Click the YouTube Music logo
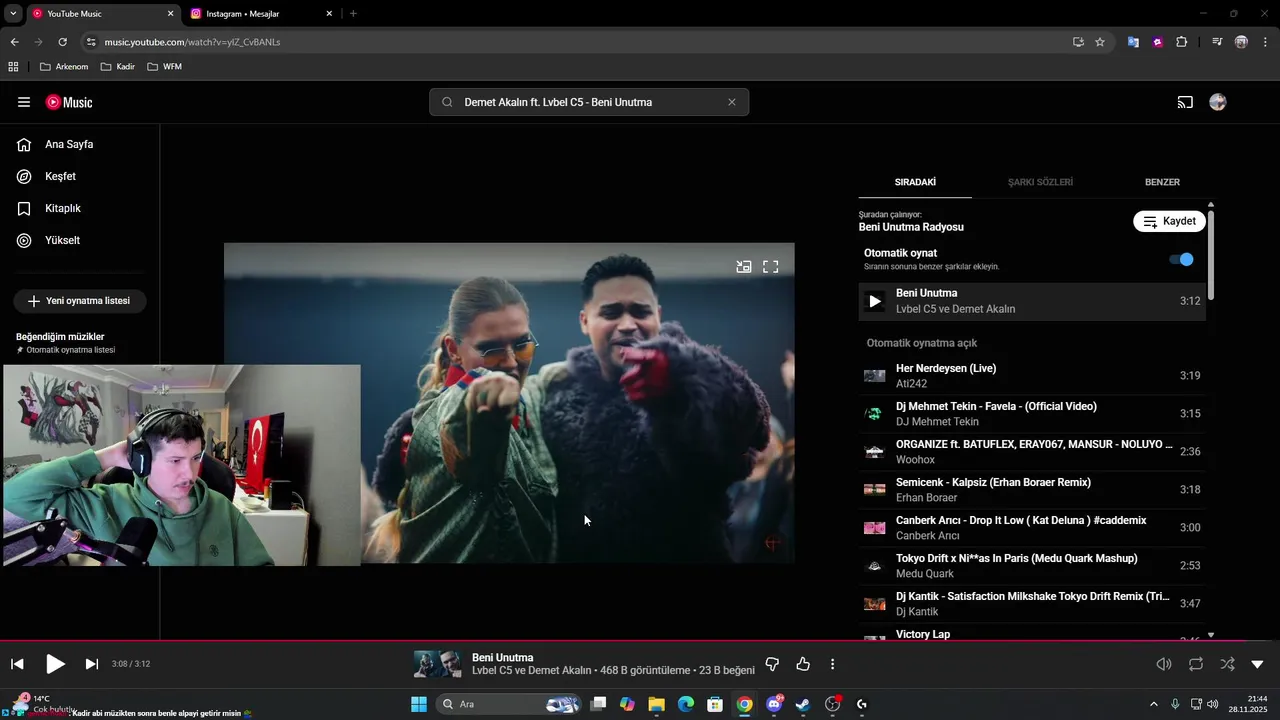 click(x=69, y=102)
